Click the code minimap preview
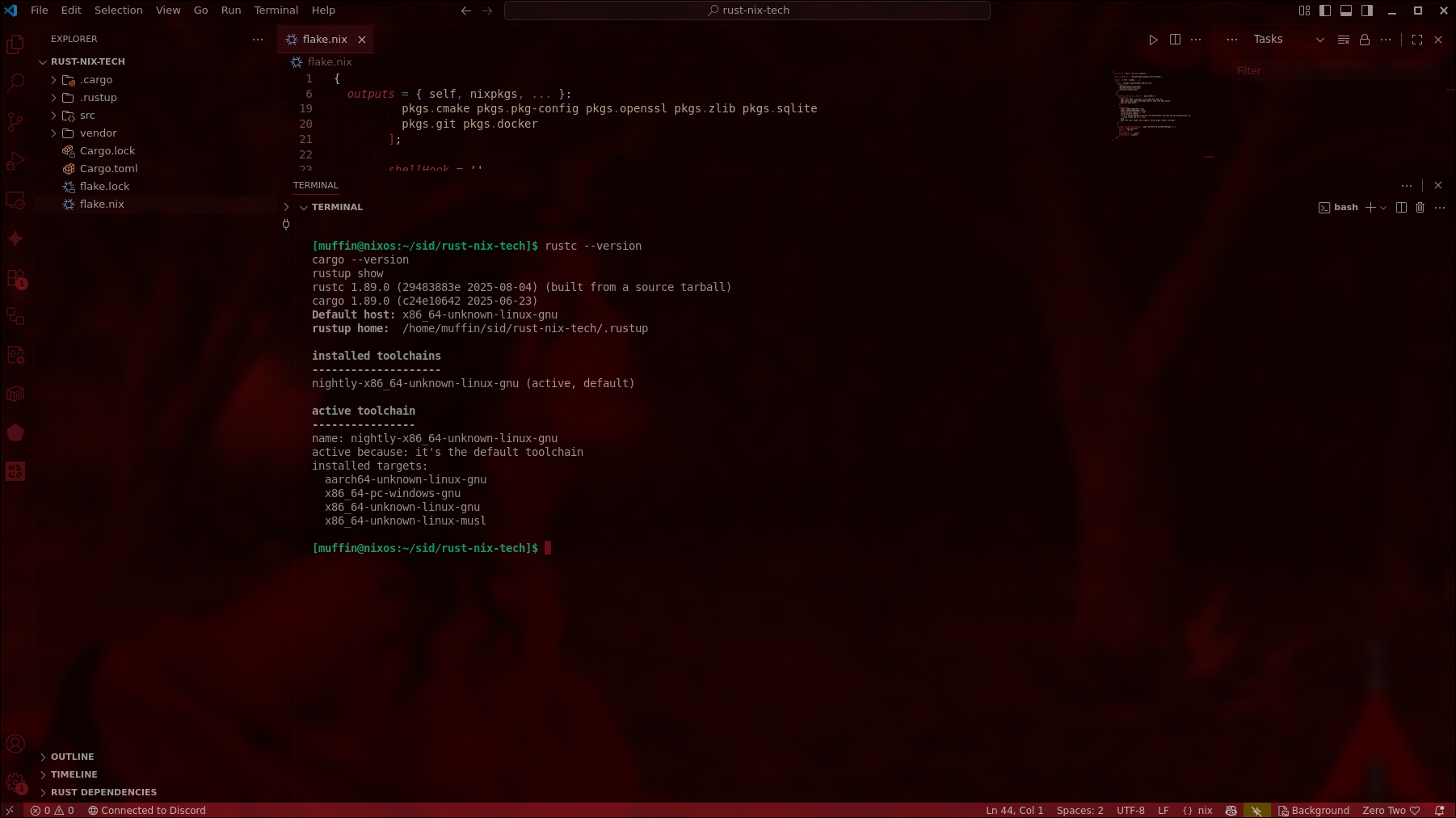This screenshot has width=1456, height=818. click(x=1151, y=105)
